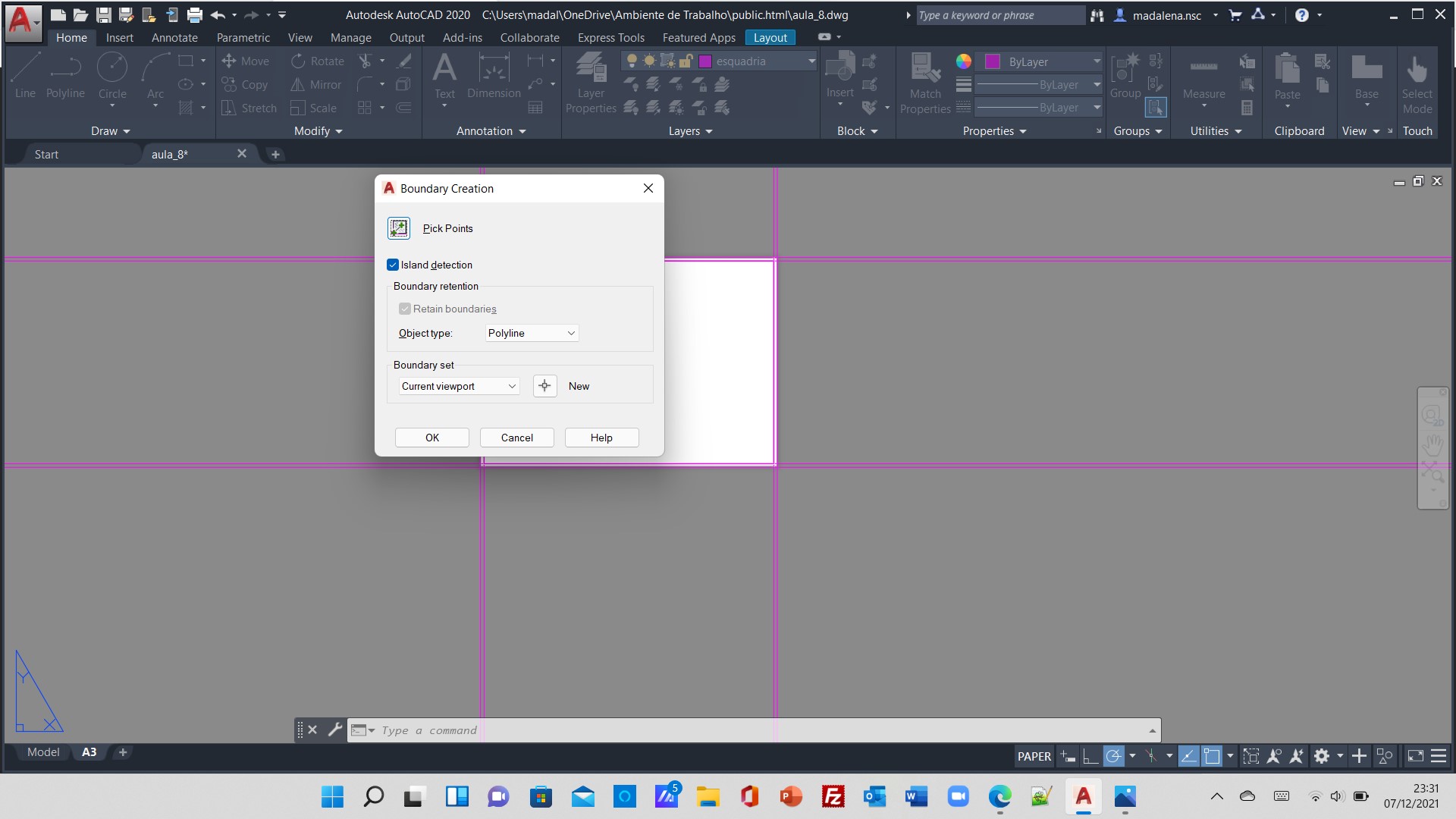This screenshot has width=1456, height=819.
Task: Switch to the Model layout tab
Action: click(x=43, y=752)
